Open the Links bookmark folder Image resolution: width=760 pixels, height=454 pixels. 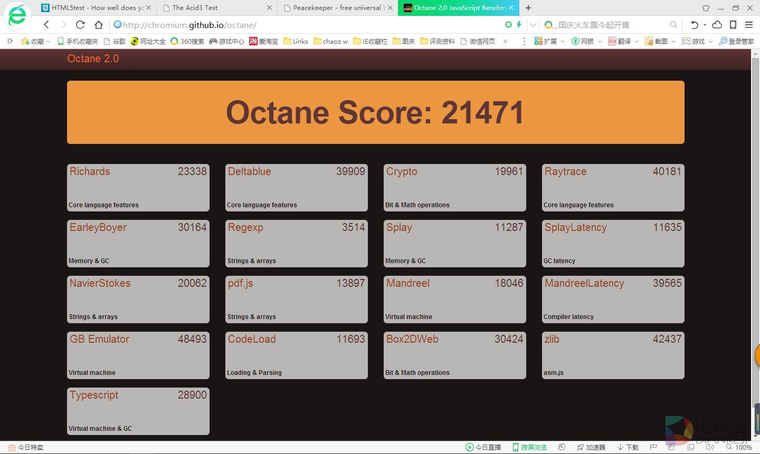tap(296, 41)
